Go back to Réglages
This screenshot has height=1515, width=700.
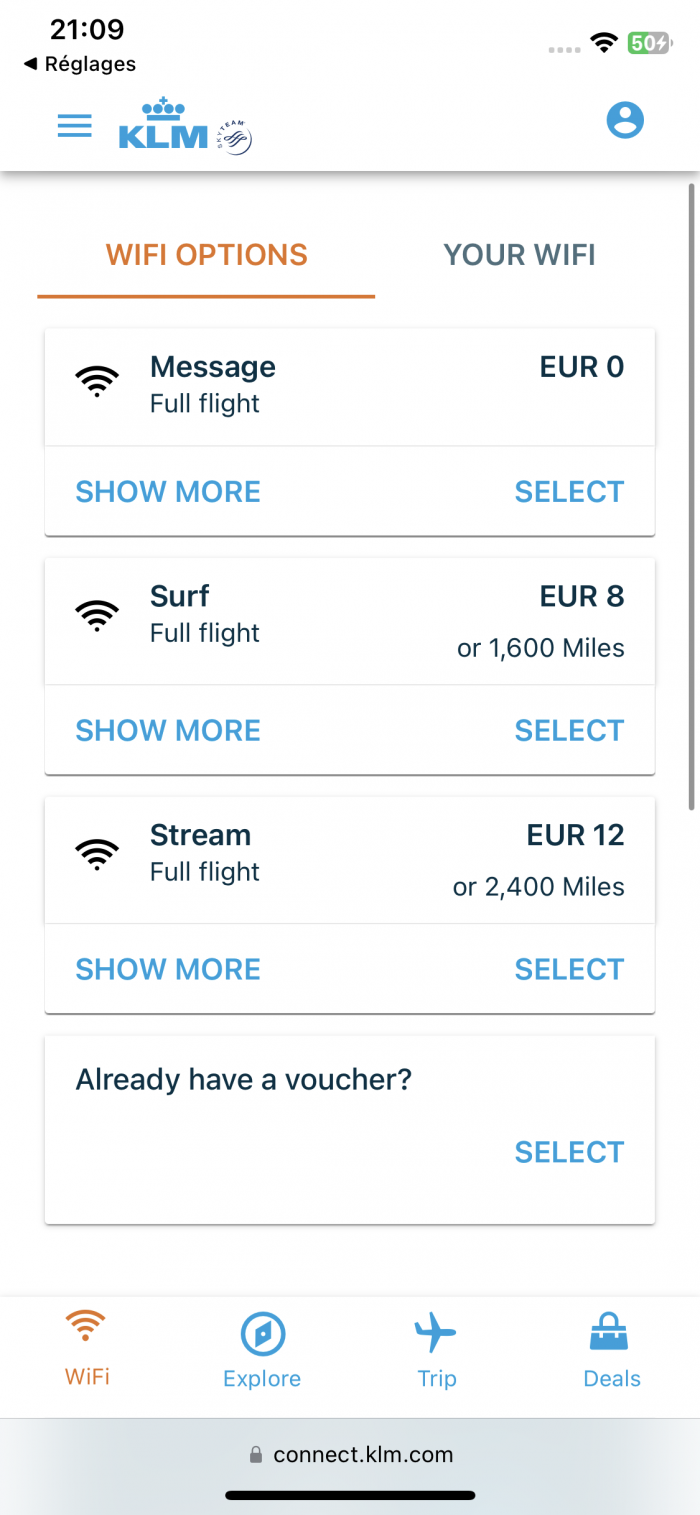click(80, 64)
